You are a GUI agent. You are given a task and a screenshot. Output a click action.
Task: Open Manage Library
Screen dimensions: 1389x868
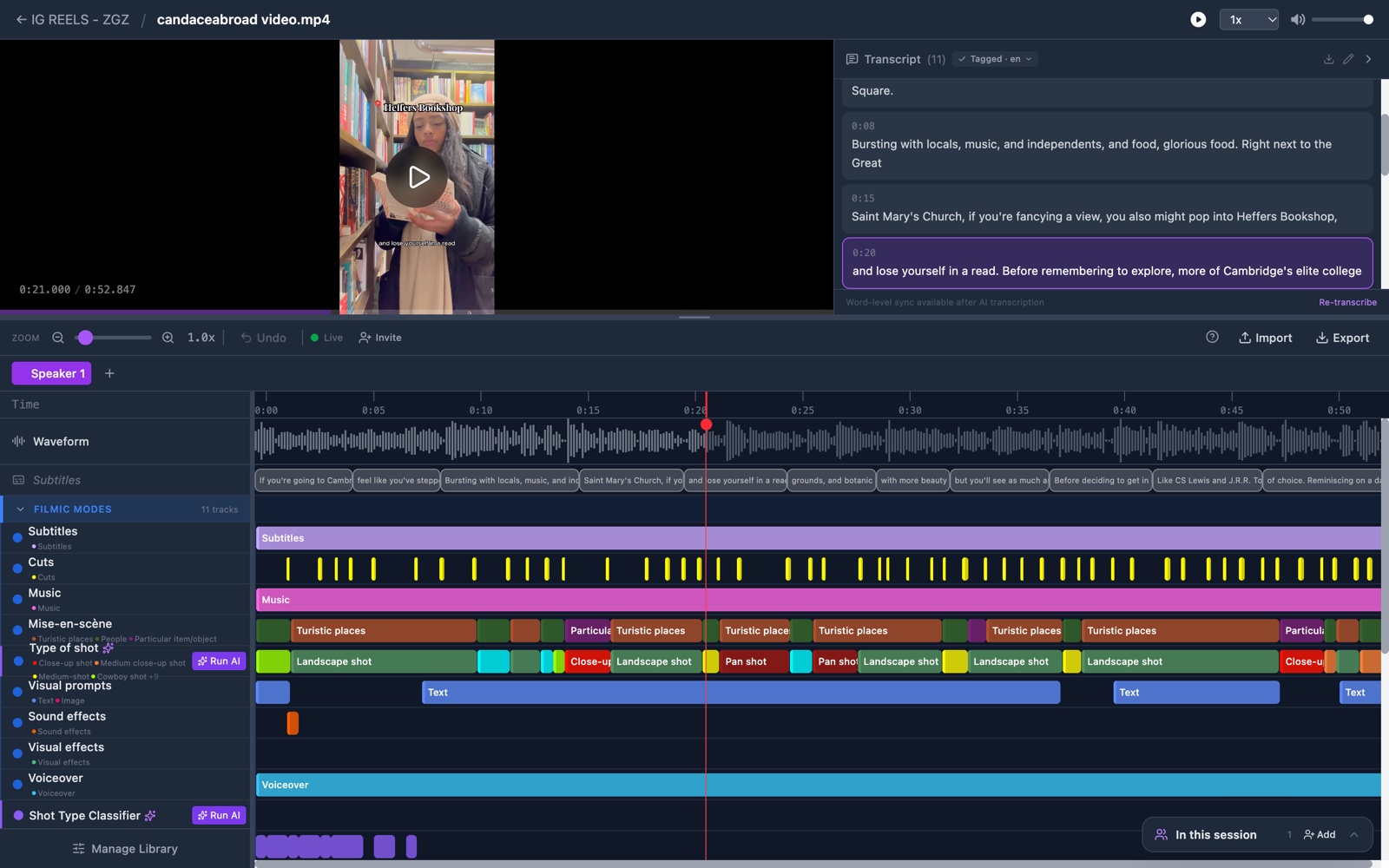125,848
